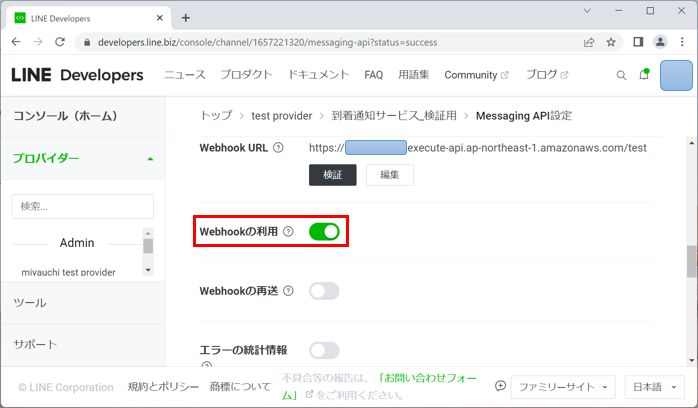
Task: Click the help icon beside Webhookの利用
Action: (288, 231)
